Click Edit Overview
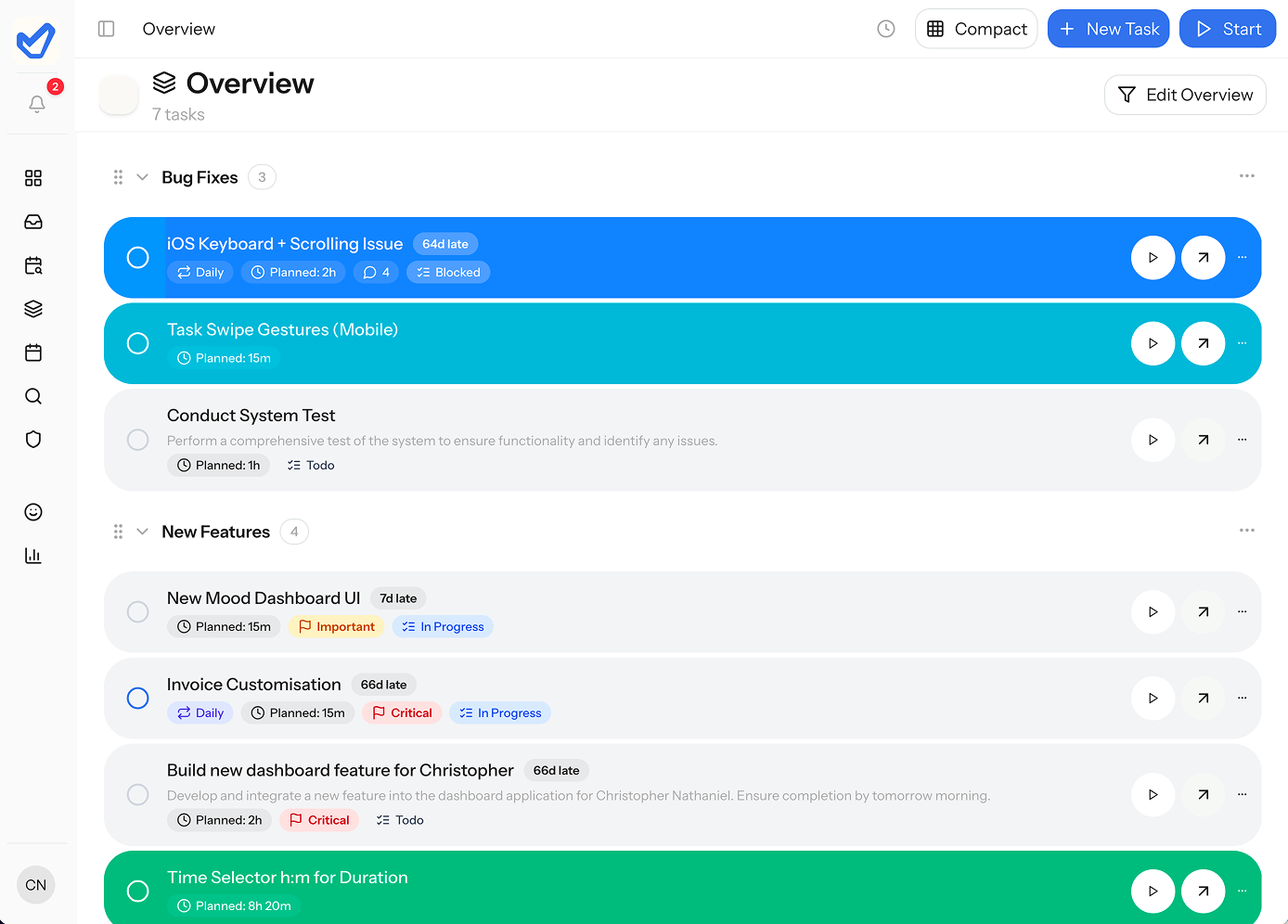 1185,95
